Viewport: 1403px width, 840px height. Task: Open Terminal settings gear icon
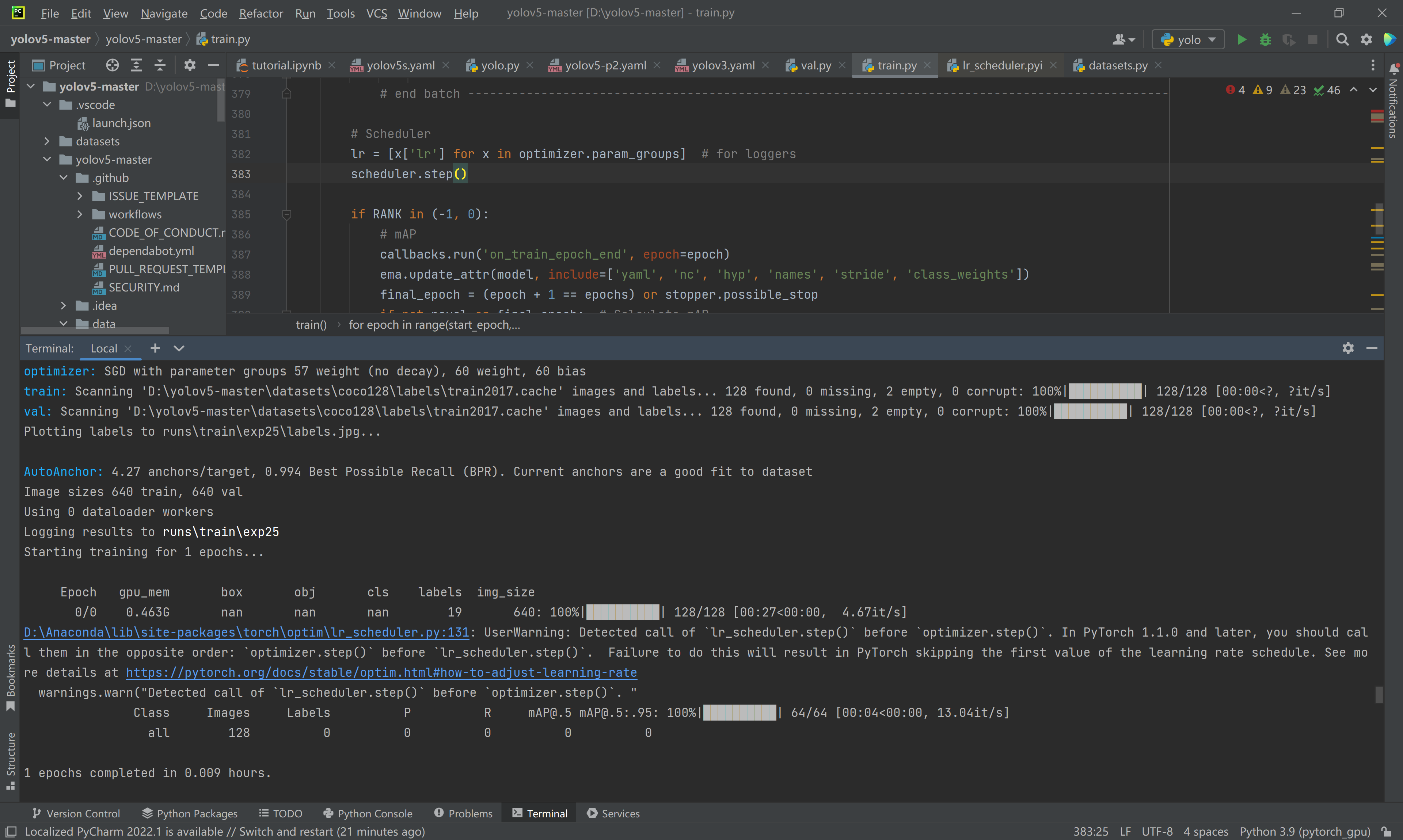[x=1348, y=348]
